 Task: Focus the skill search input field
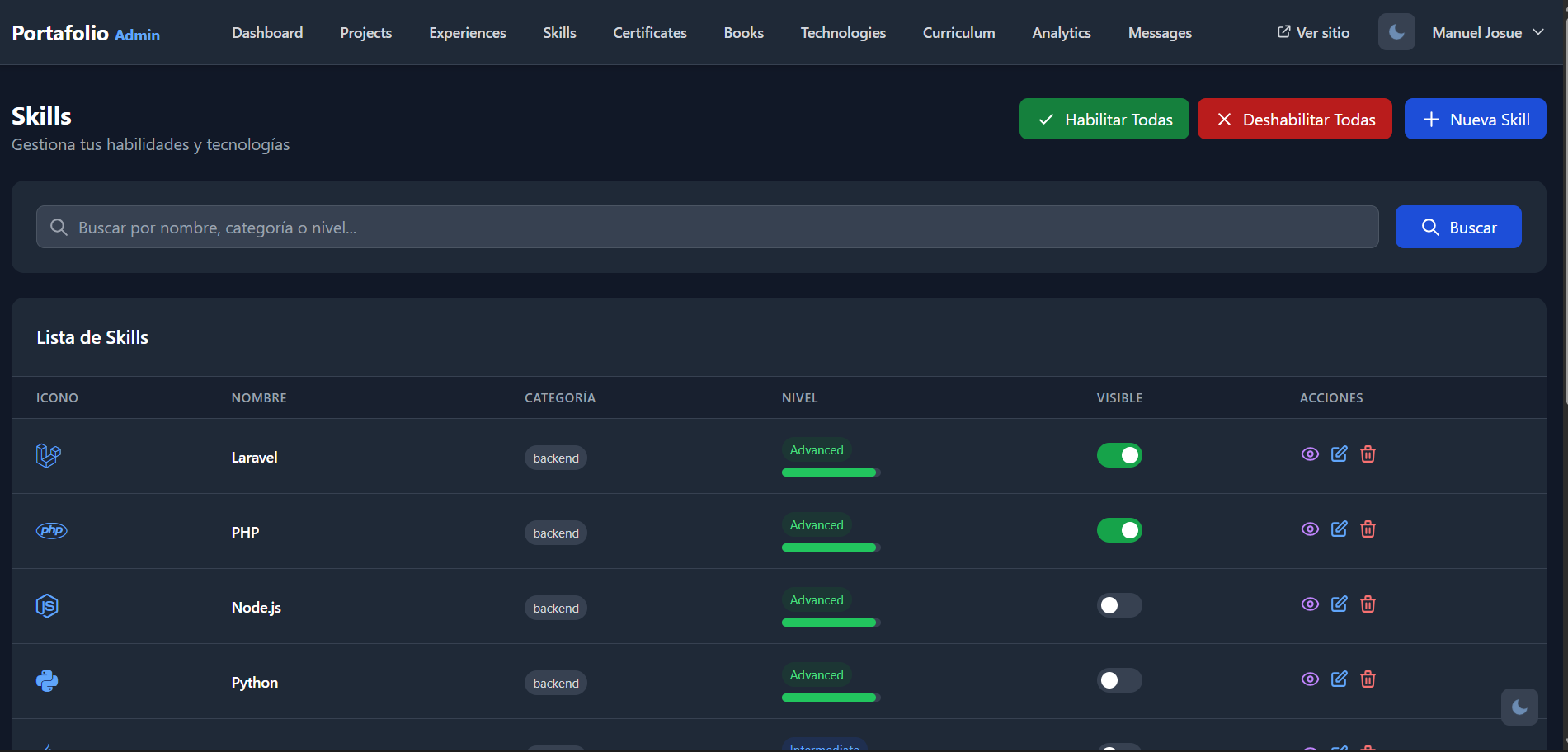[708, 227]
